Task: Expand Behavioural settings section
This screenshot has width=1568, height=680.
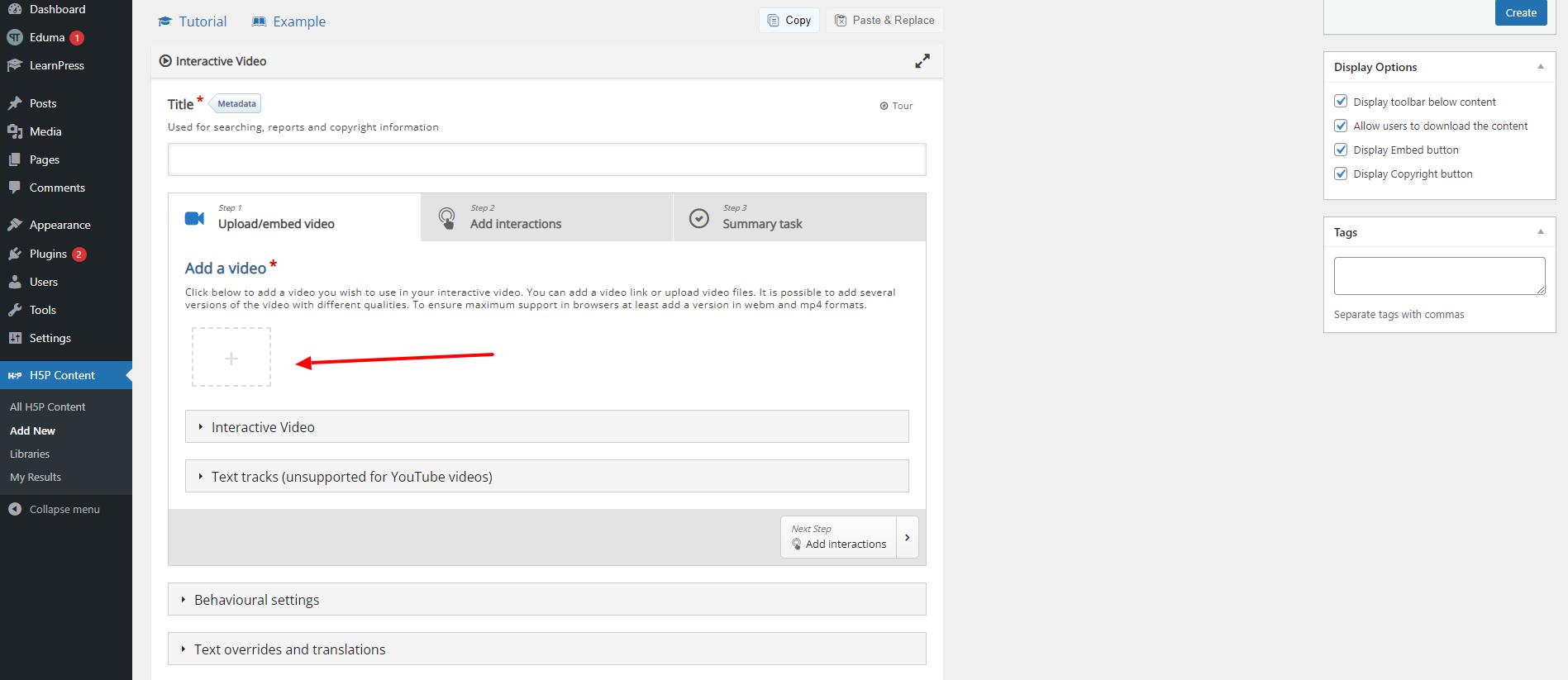Action: point(547,600)
